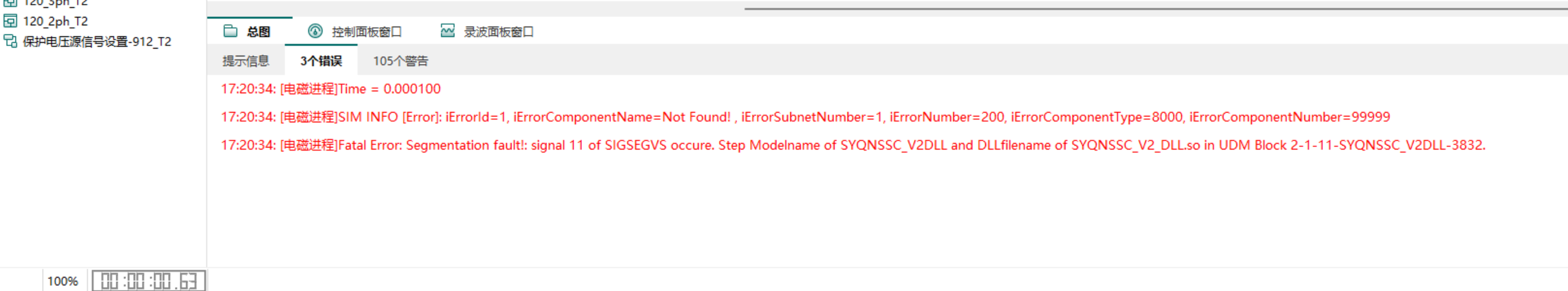Click the waveform icon for 录波面板窗口
Image resolution: width=1568 pixels, height=291 pixels.
pyautogui.click(x=447, y=31)
